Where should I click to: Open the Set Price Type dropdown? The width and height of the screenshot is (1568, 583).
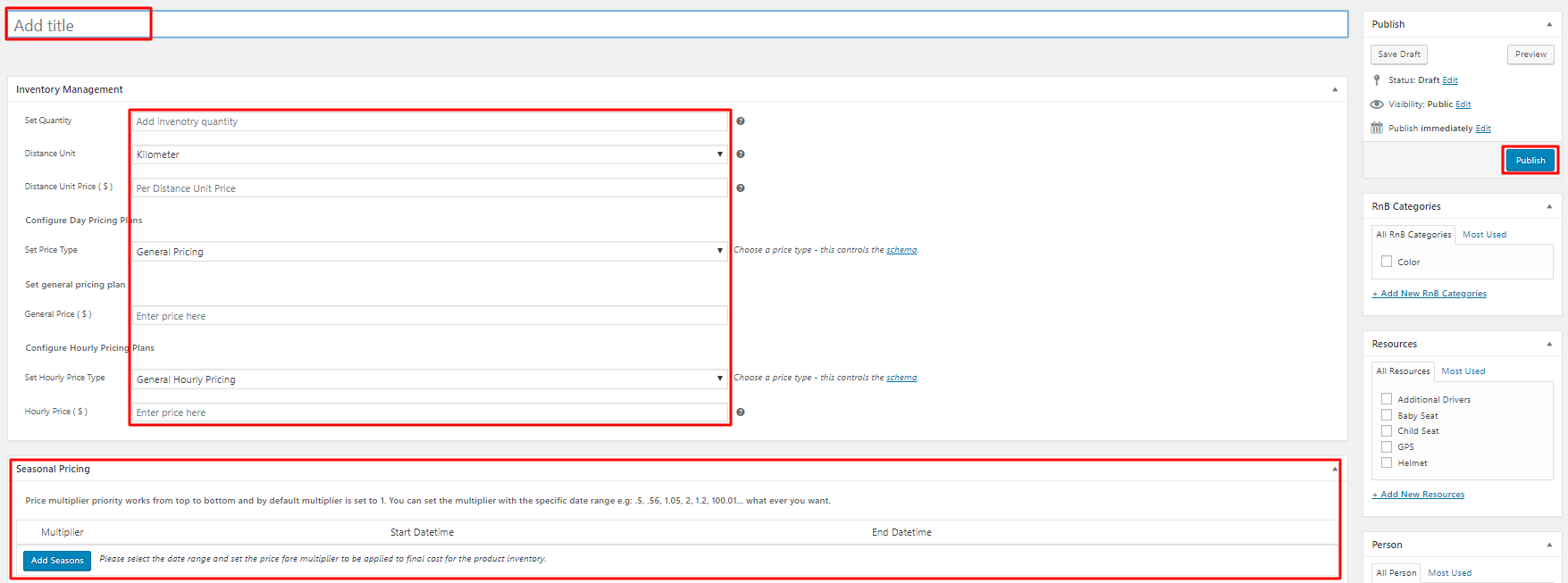(x=429, y=252)
